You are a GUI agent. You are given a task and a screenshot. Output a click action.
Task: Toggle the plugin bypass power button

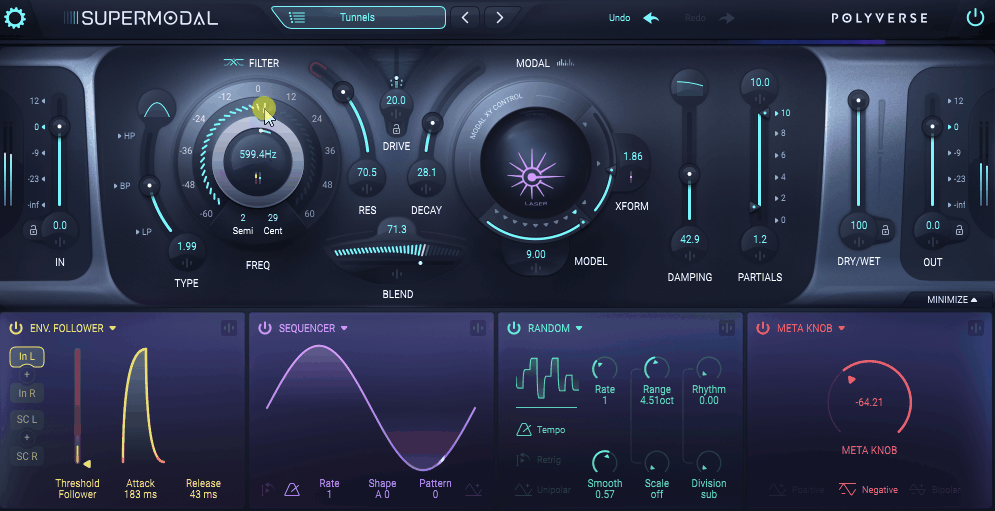pyautogui.click(x=975, y=18)
